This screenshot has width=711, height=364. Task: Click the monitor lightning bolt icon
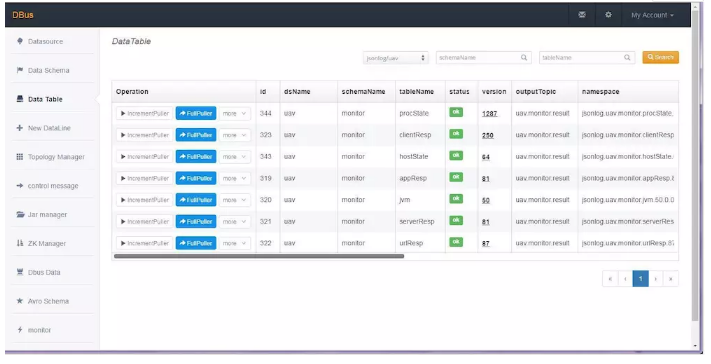pos(19,330)
